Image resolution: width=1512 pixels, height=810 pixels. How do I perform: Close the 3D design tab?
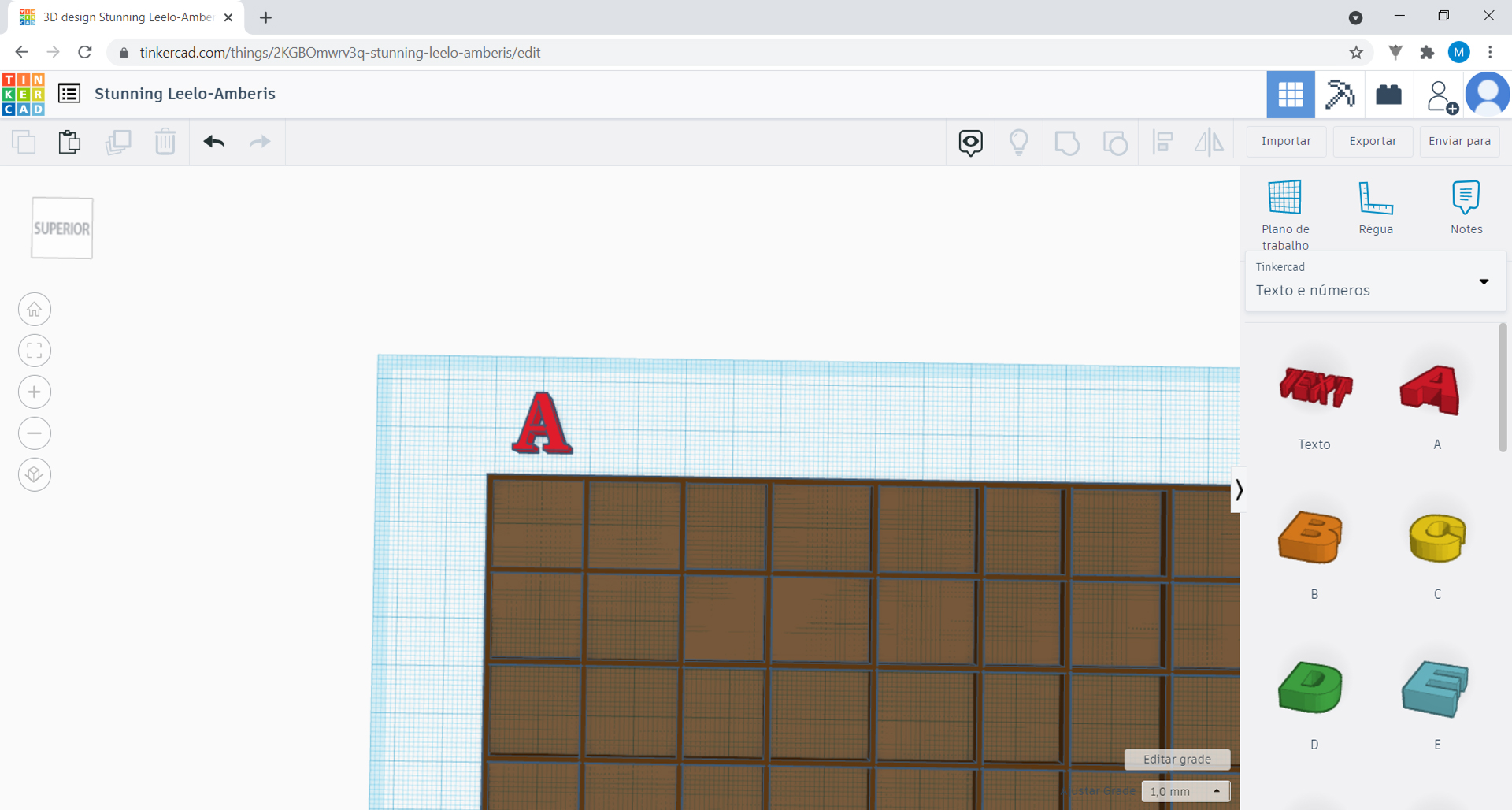pos(228,17)
